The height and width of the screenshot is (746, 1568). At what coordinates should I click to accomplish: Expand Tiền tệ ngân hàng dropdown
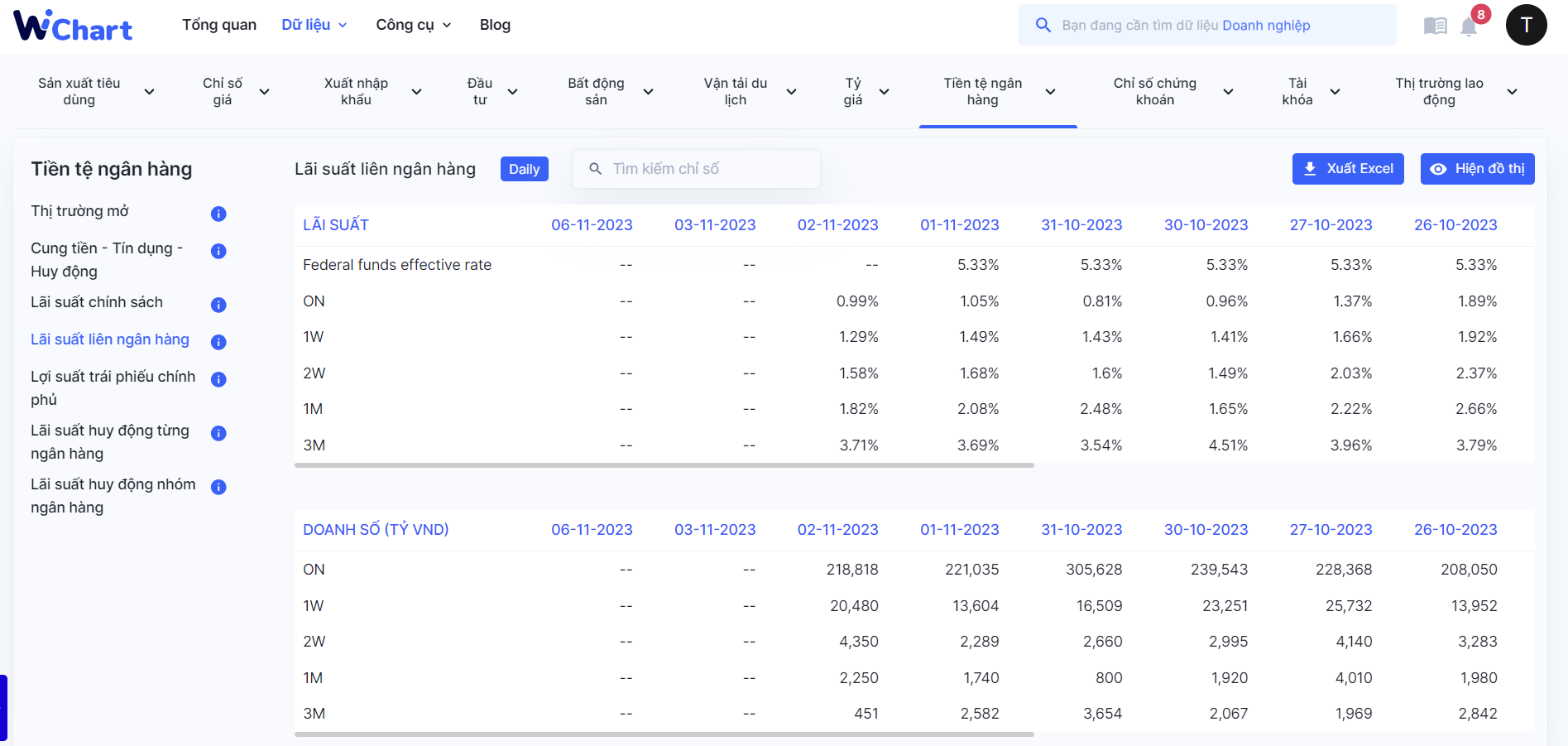[x=1050, y=92]
